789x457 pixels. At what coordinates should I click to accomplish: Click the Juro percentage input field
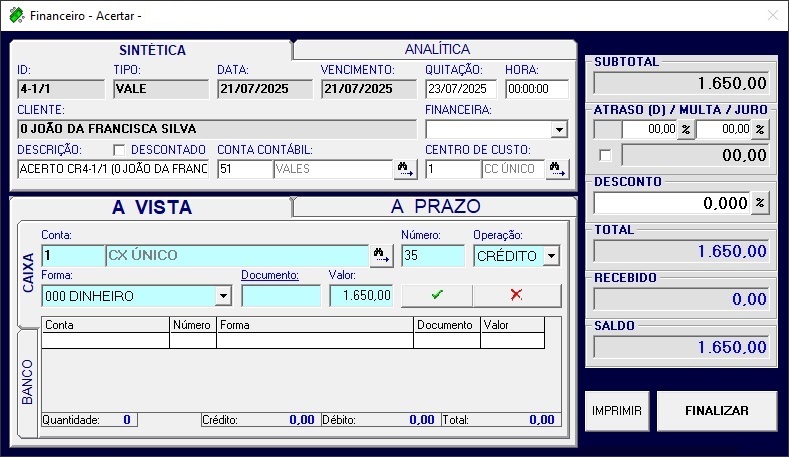[x=724, y=129]
